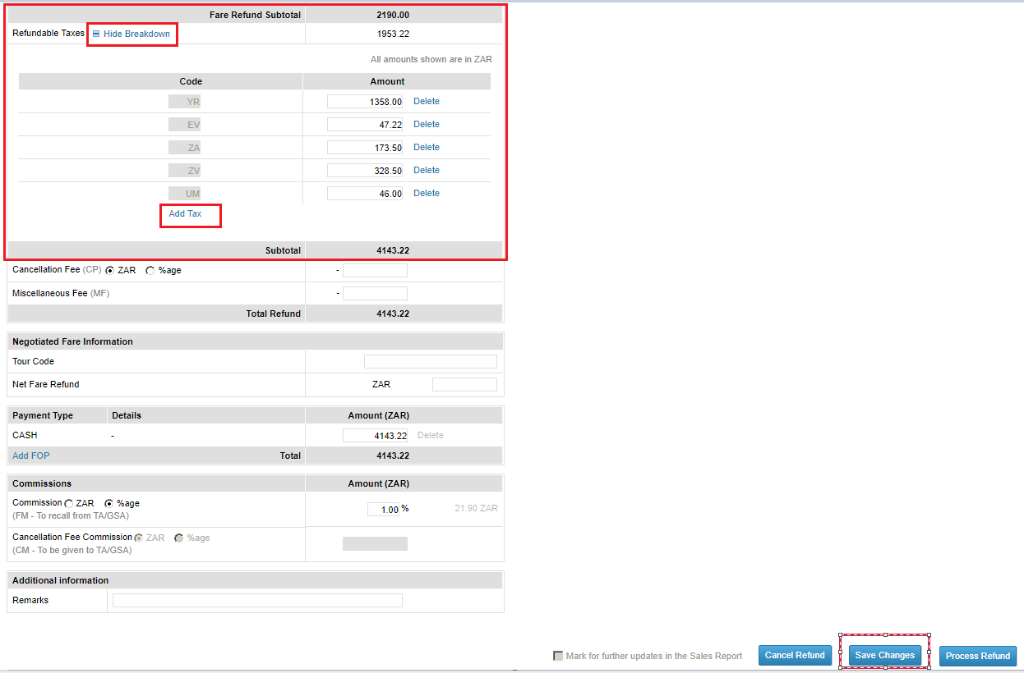Viewport: 1024px width, 673px height.
Task: Select %age for Cancellation Fee
Action: point(150,270)
